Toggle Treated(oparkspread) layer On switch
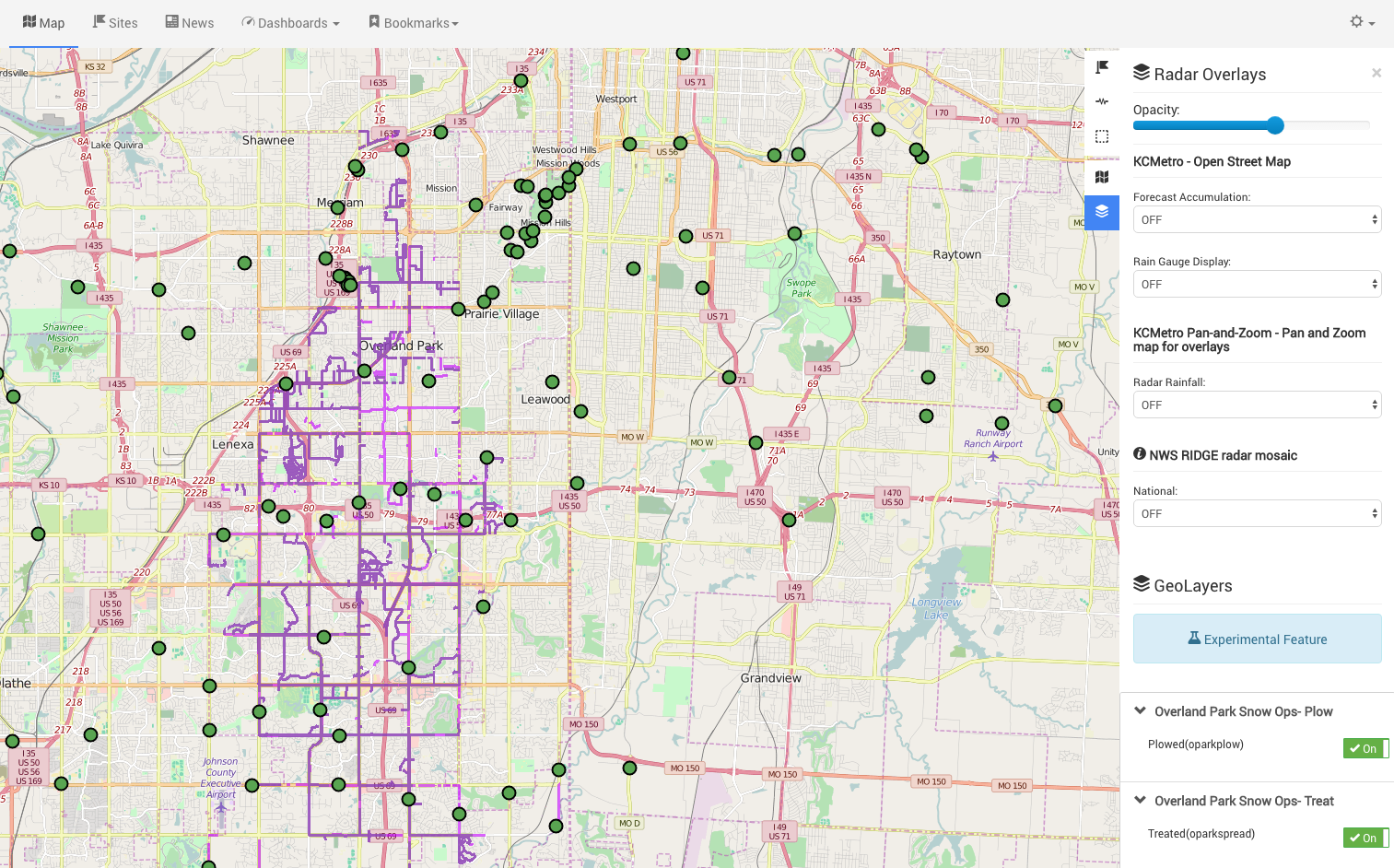Viewport: 1394px width, 868px height. (1365, 838)
